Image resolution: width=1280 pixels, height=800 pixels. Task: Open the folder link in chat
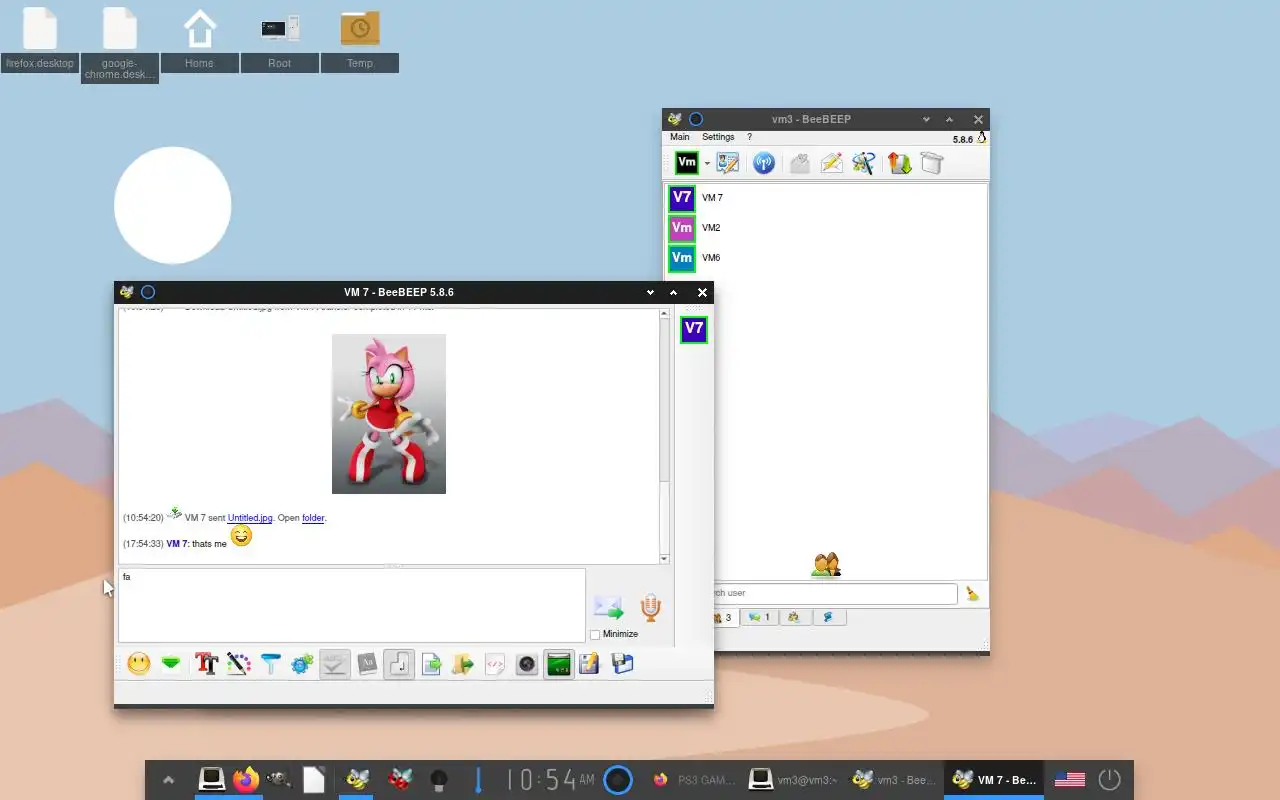(313, 518)
